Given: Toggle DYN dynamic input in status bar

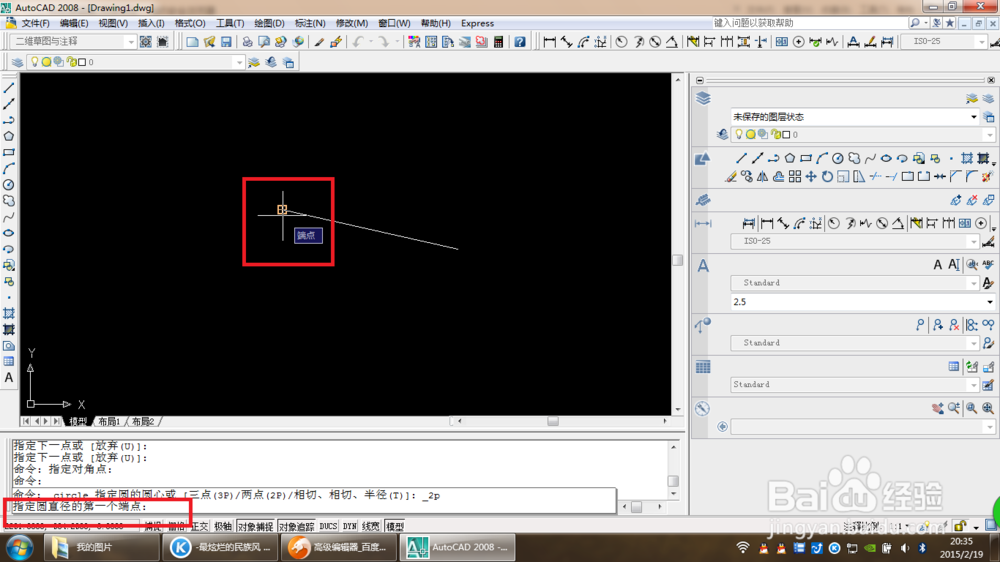Looking at the screenshot, I should tap(349, 526).
